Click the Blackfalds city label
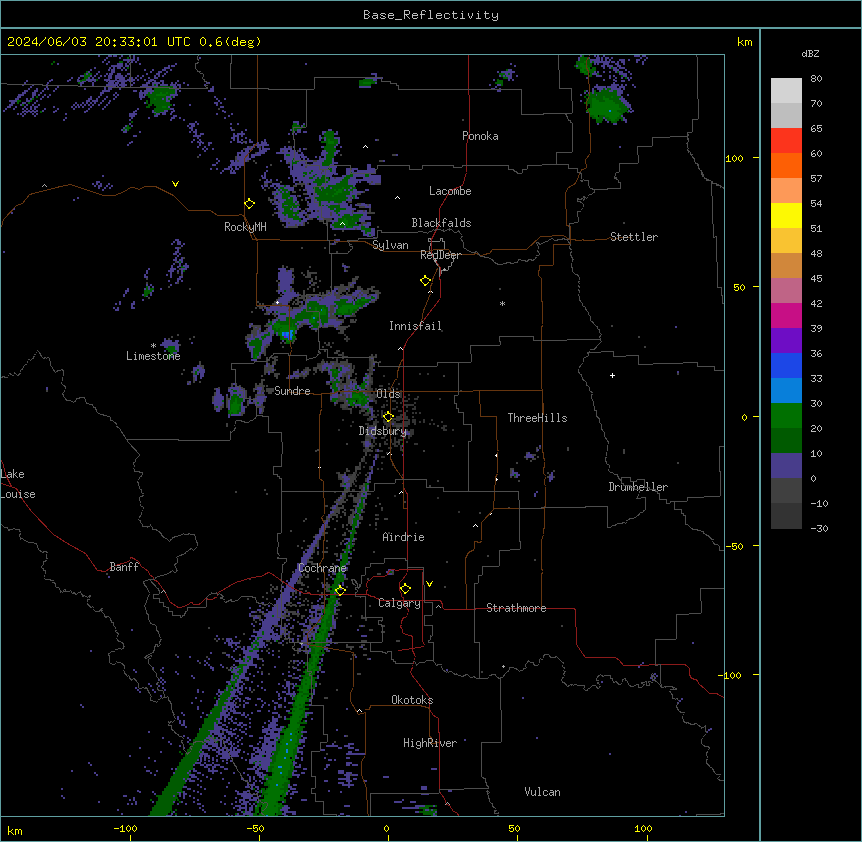This screenshot has width=862, height=842. (441, 223)
